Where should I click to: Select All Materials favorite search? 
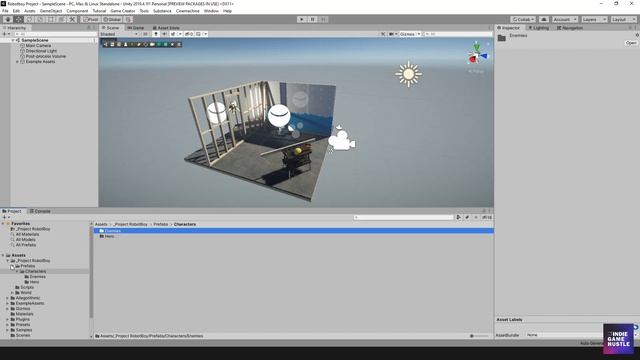tap(27, 234)
